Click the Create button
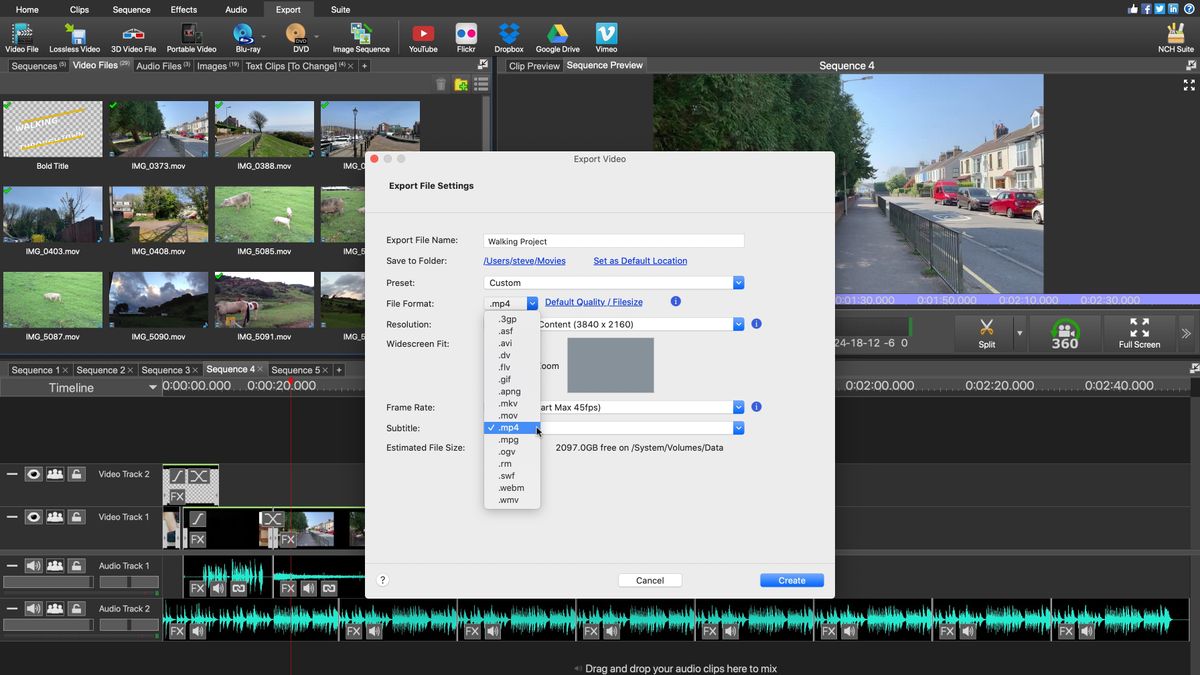The height and width of the screenshot is (675, 1200). pos(791,580)
